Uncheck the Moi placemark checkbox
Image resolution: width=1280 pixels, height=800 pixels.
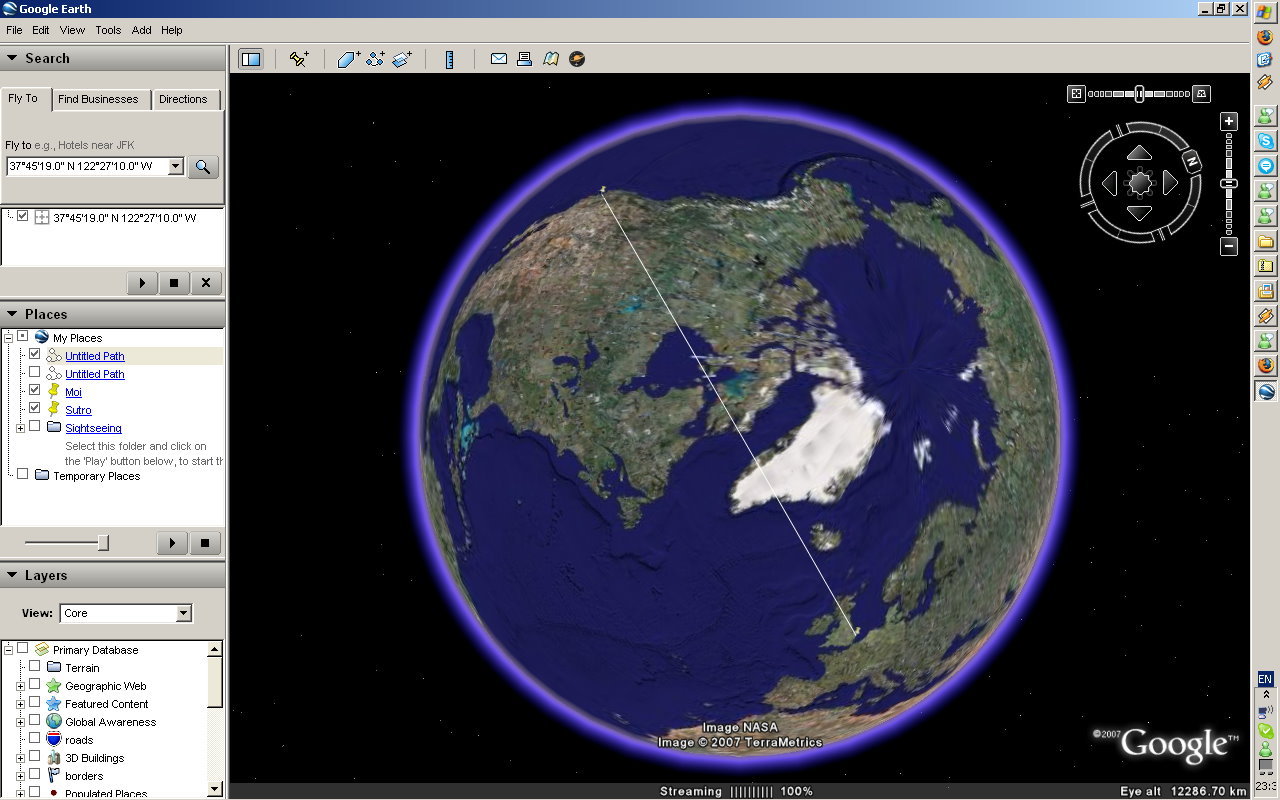(35, 391)
